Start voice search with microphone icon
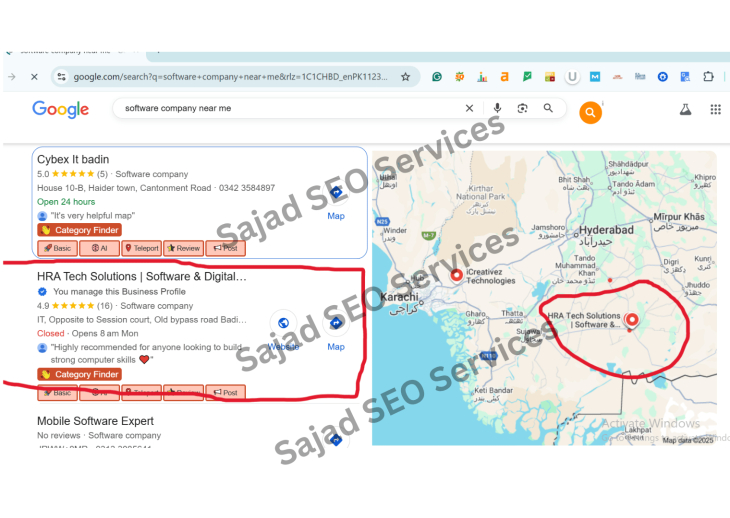The image size is (730, 518). coord(497,108)
